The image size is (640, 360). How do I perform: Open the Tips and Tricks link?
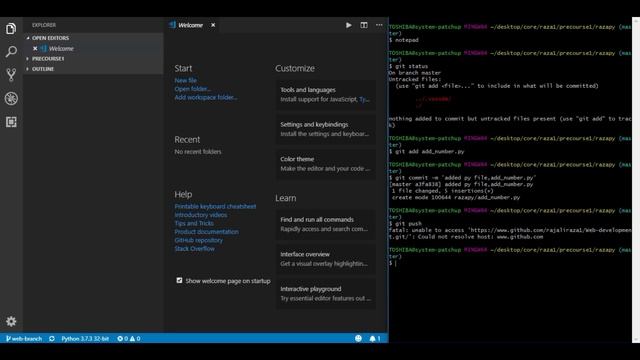click(194, 224)
